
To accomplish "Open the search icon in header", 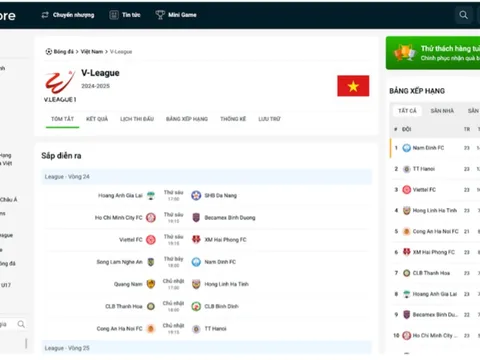I will 463,15.
